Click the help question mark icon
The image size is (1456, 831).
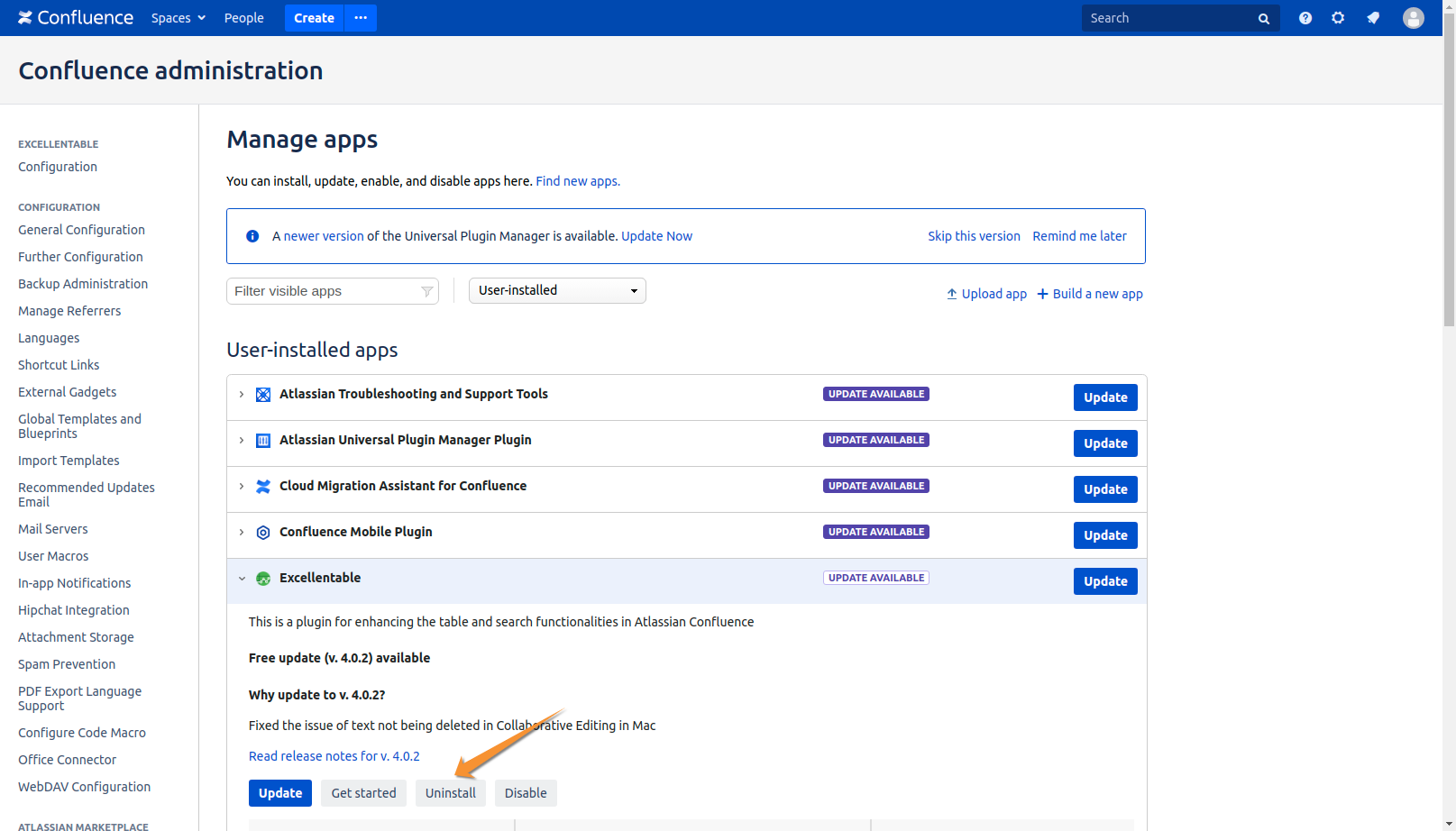pyautogui.click(x=1305, y=18)
